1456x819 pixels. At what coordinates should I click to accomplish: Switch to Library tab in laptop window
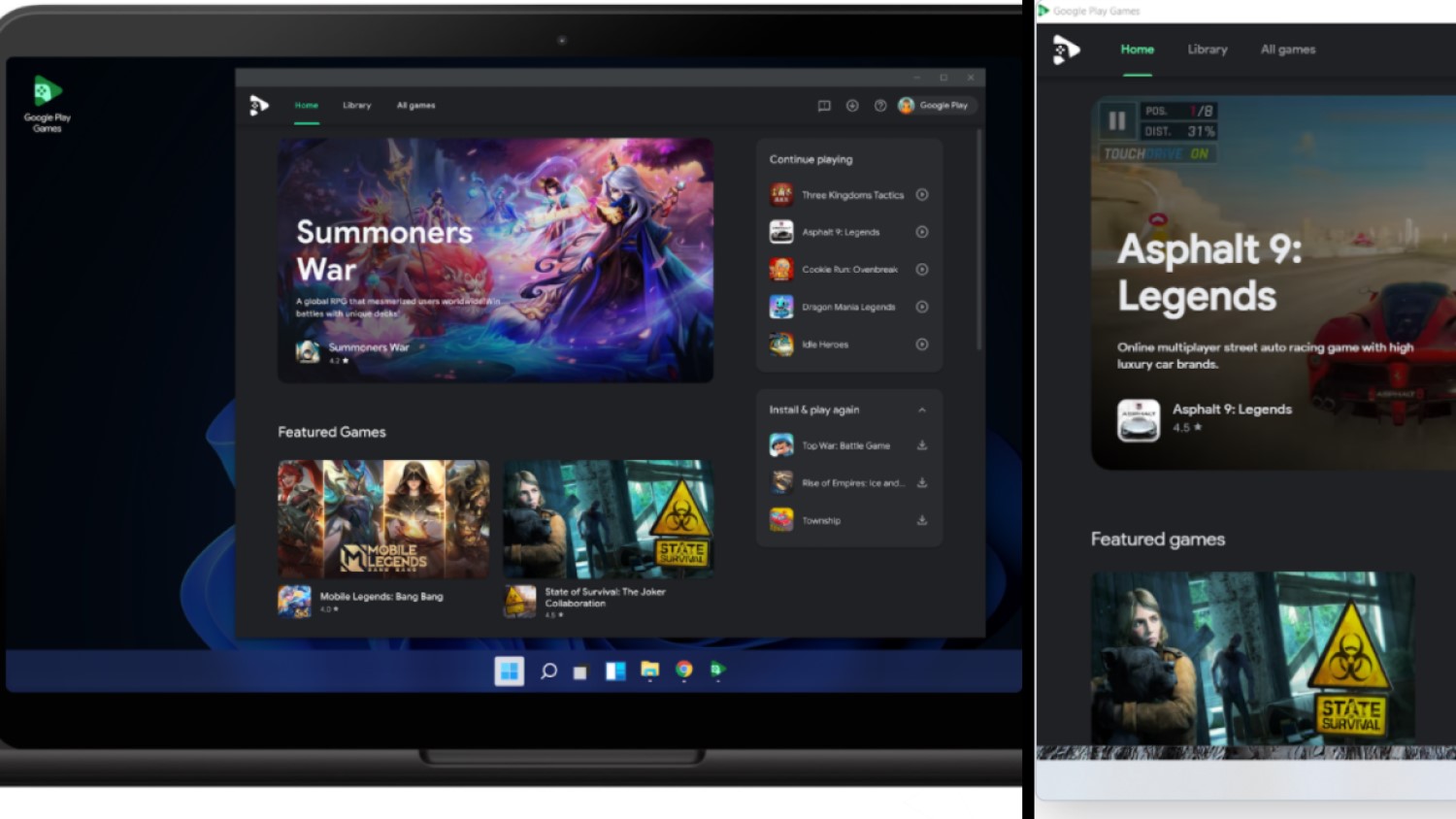point(356,106)
